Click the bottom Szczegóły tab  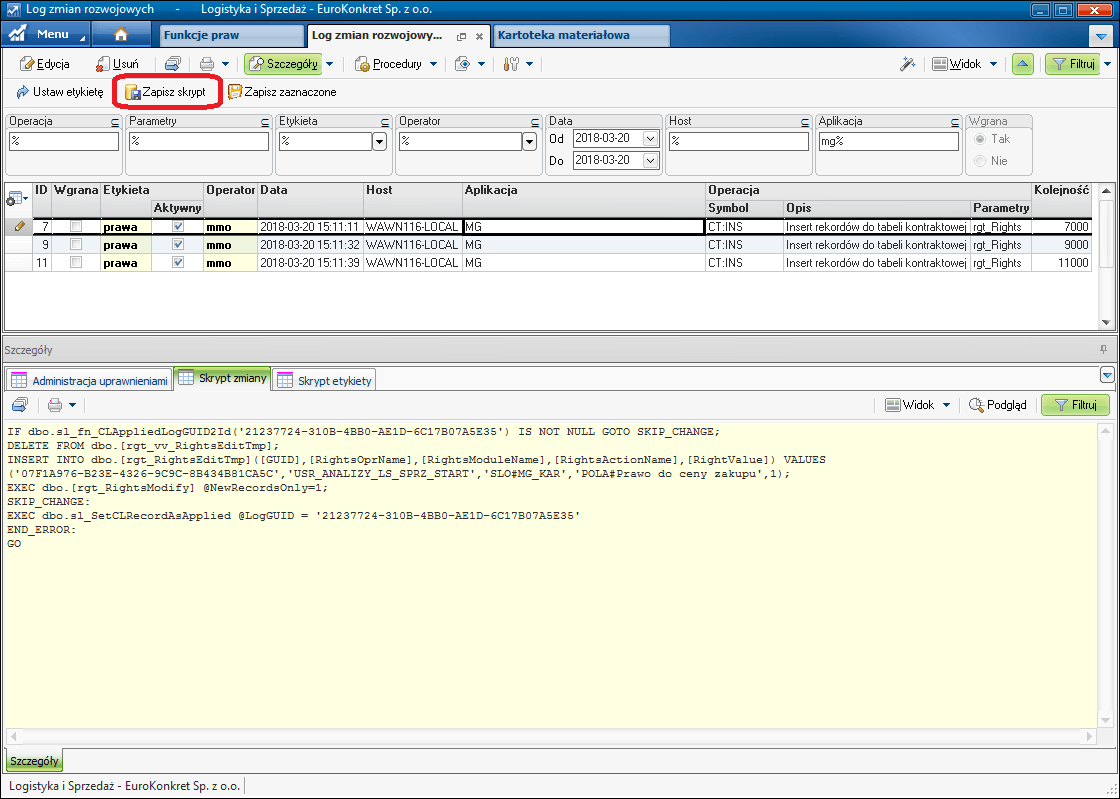tap(34, 761)
